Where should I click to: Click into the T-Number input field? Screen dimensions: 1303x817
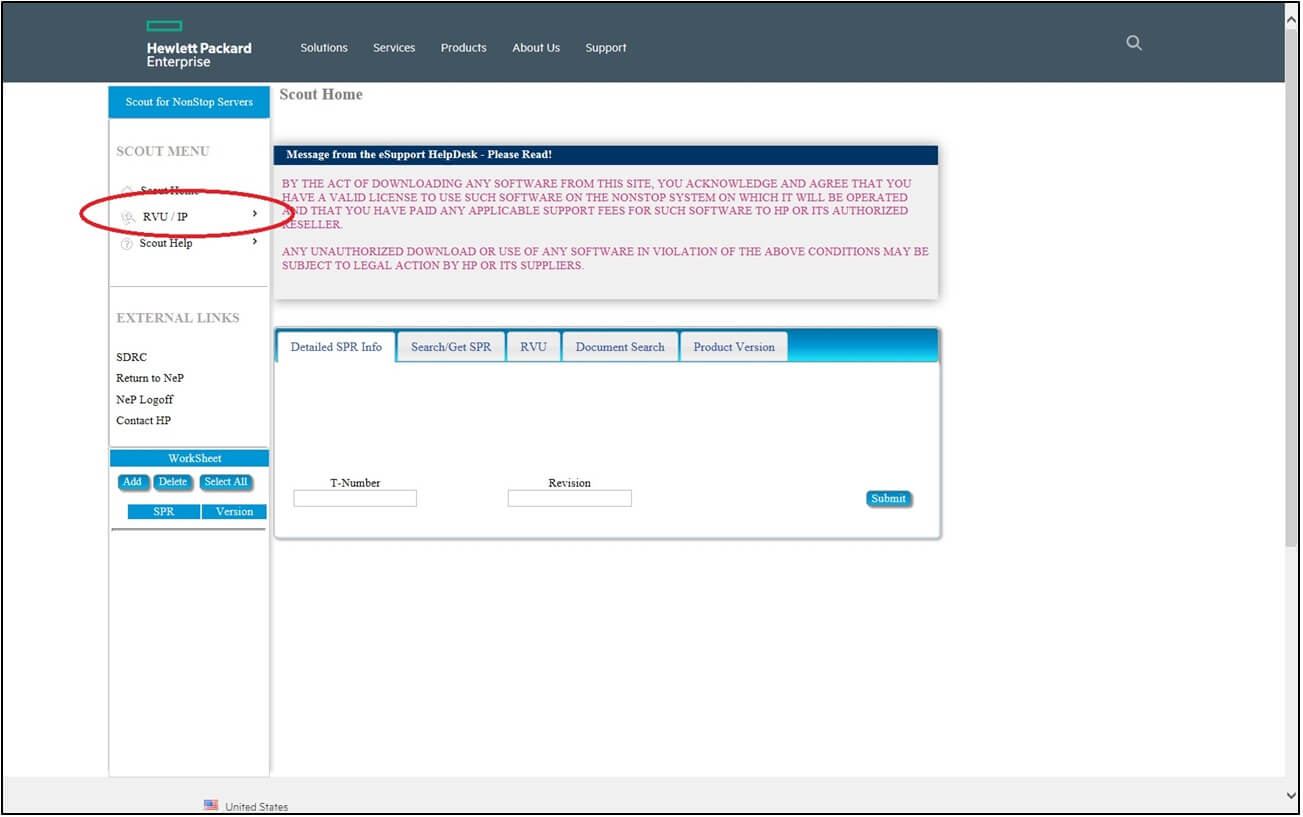(355, 498)
